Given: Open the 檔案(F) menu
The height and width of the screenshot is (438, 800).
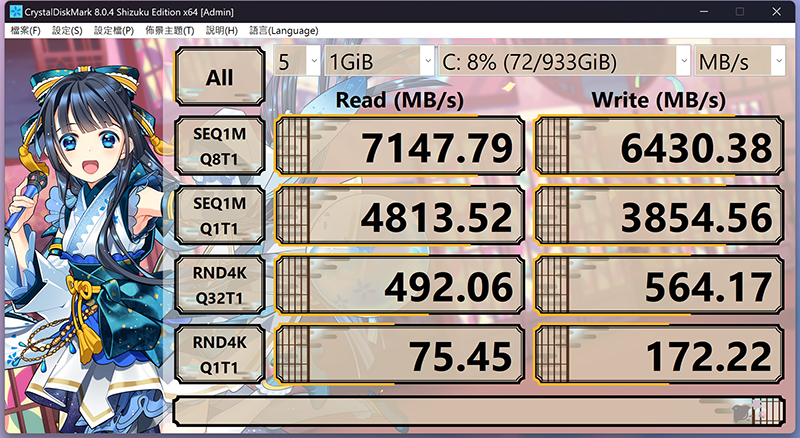Looking at the screenshot, I should [x=25, y=31].
